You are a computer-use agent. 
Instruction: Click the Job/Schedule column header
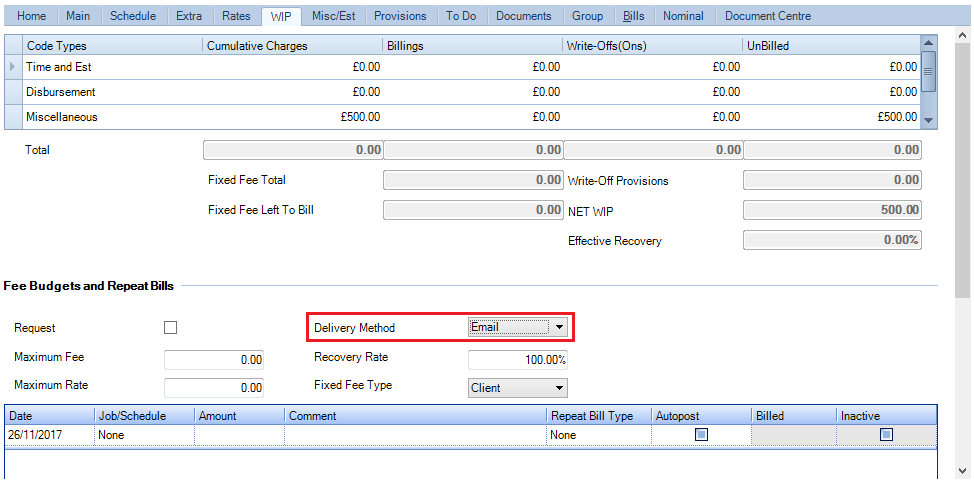point(144,416)
